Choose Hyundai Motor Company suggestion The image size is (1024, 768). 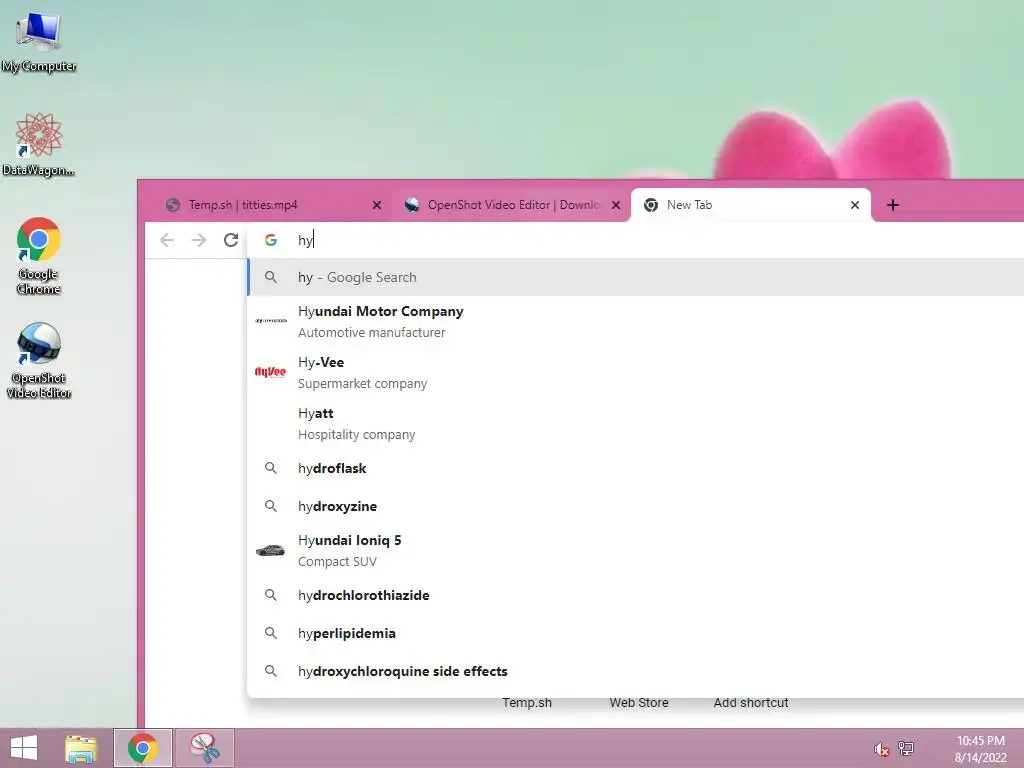pos(635,321)
